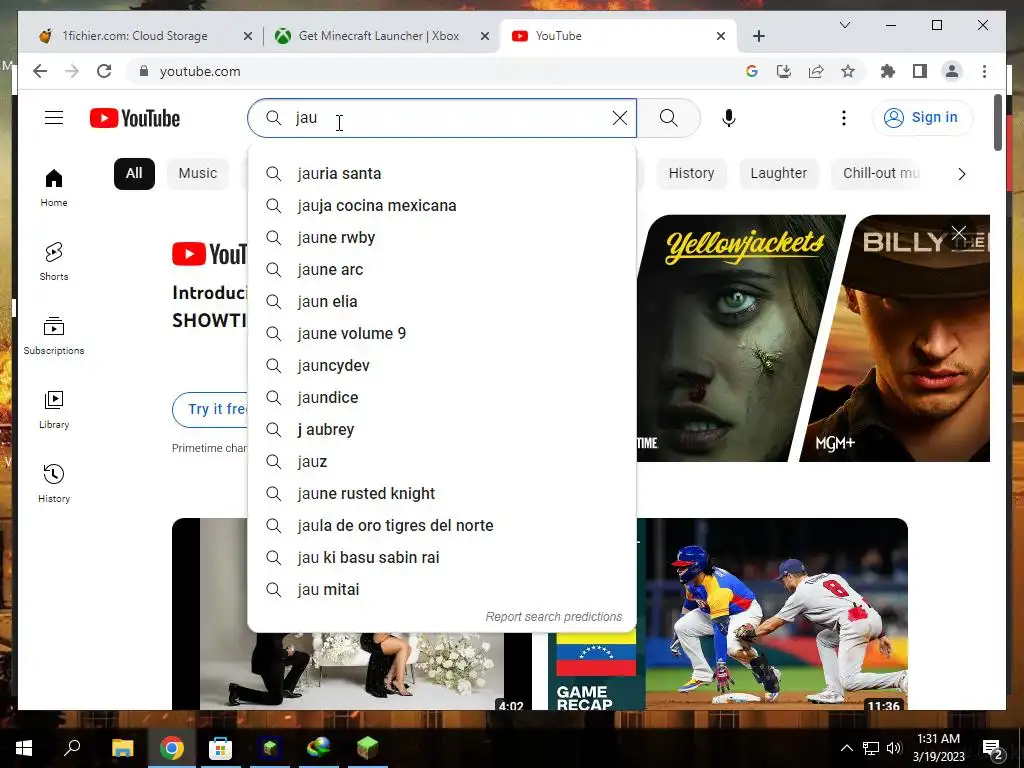The image size is (1024, 768).
Task: Click the YouTube logo
Action: point(135,118)
